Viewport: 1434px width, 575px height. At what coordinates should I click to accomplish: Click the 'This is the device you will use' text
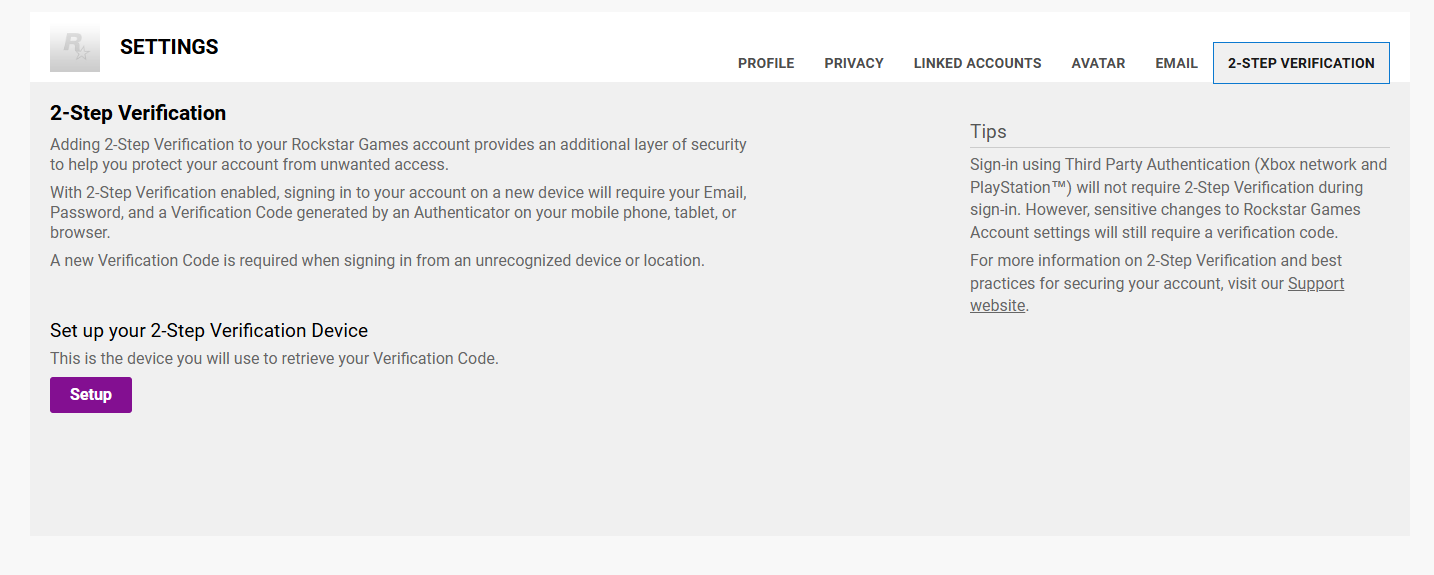(x=274, y=358)
